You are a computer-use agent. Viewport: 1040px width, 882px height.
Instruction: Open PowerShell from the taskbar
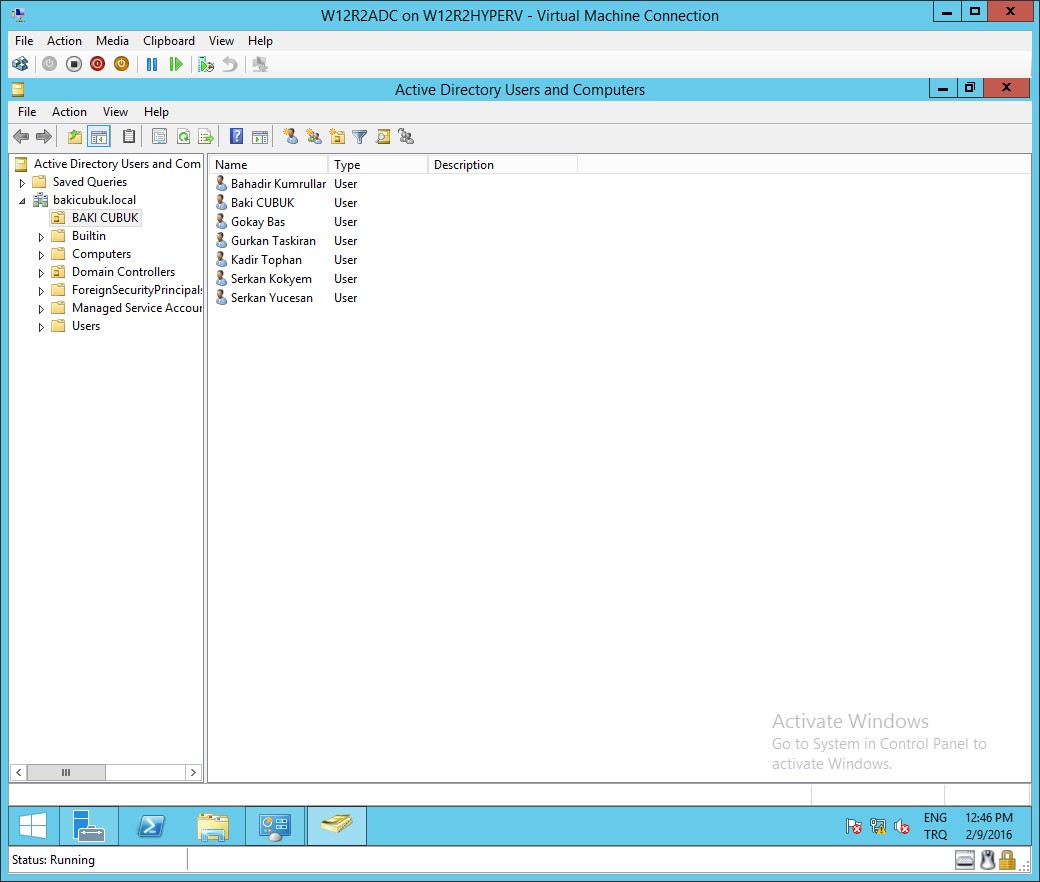click(x=151, y=826)
